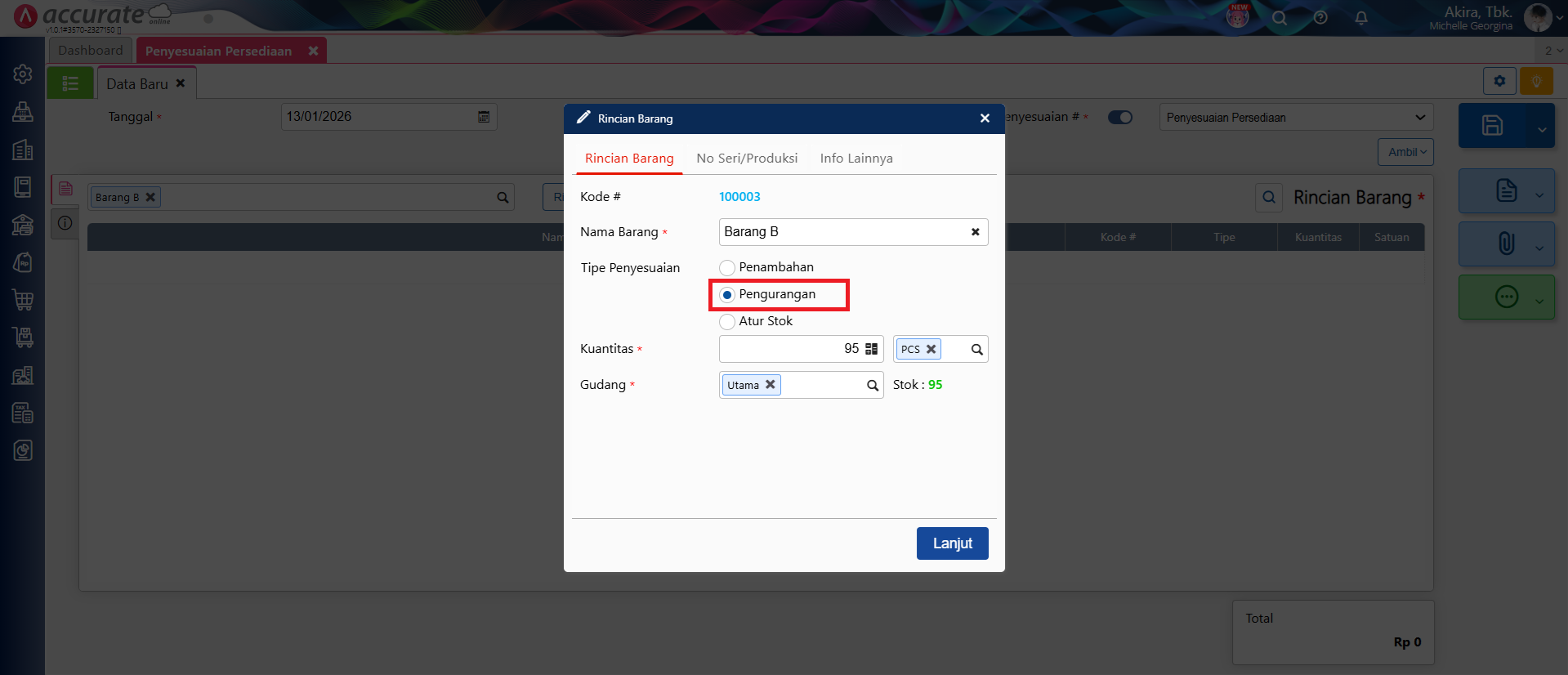
Task: Open the shopping cart sidebar module
Action: [x=23, y=300]
